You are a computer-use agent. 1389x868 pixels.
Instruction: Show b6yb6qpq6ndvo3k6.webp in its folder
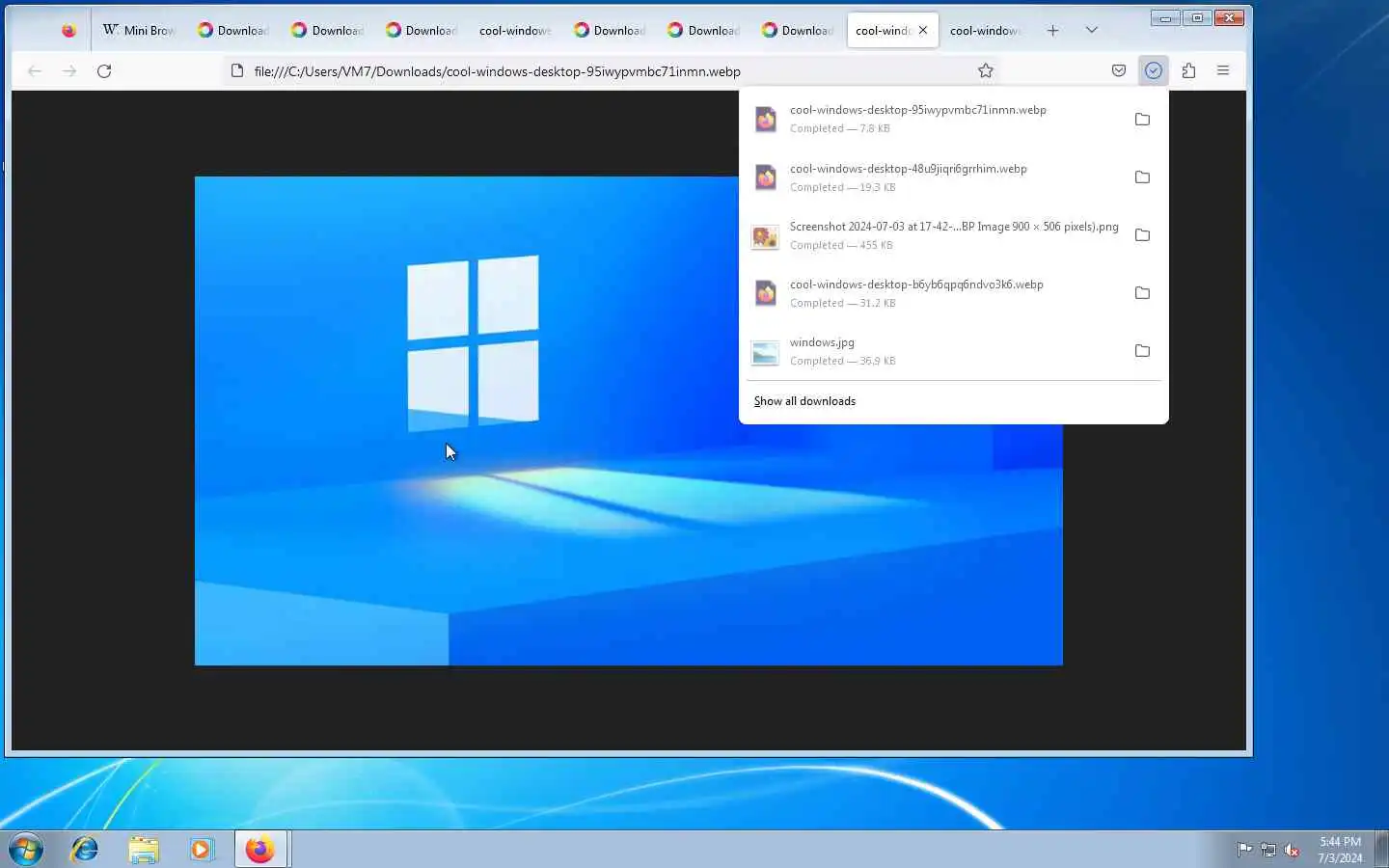click(1142, 293)
